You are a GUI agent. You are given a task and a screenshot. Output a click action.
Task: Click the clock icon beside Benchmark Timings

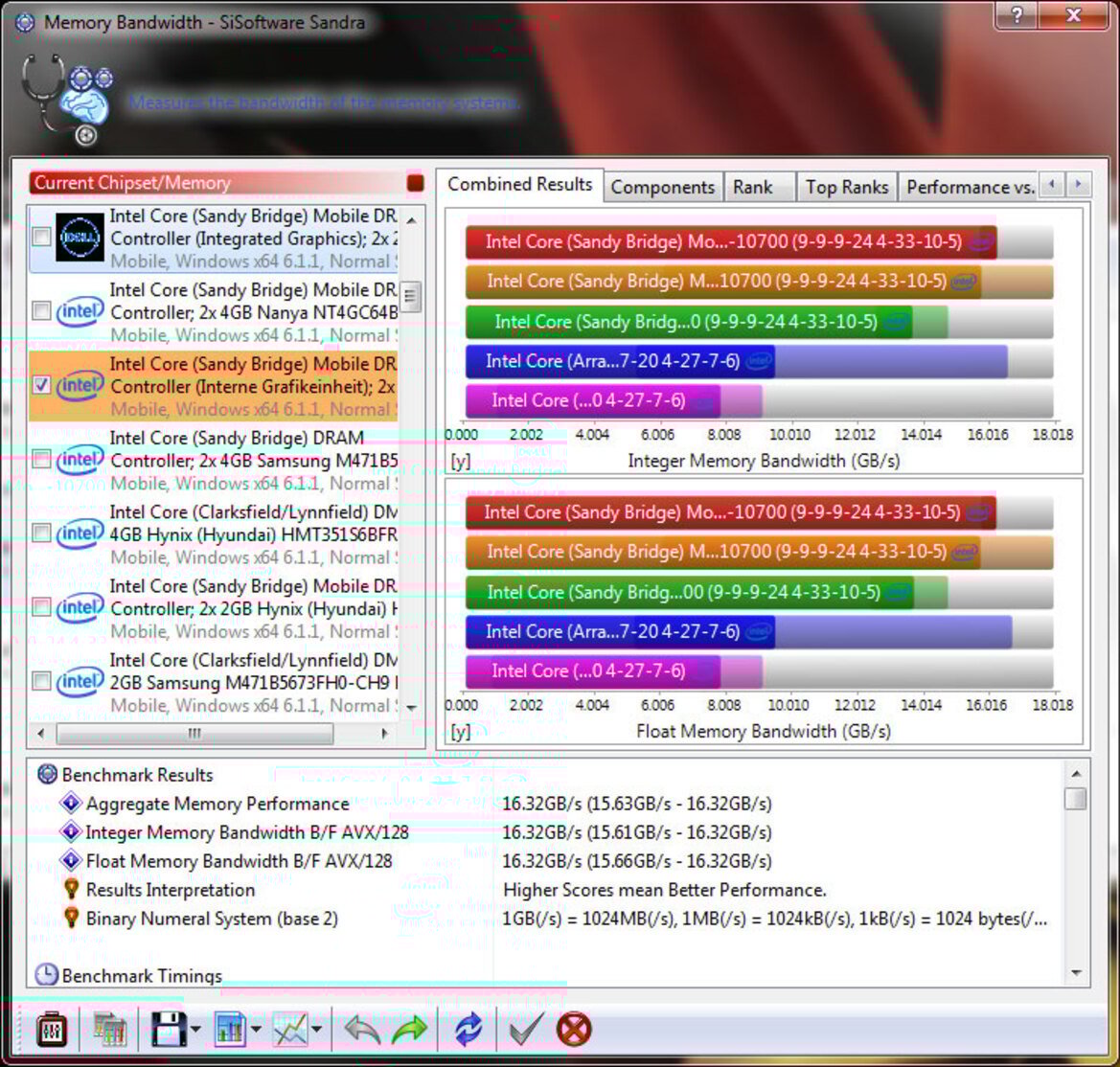(x=46, y=975)
